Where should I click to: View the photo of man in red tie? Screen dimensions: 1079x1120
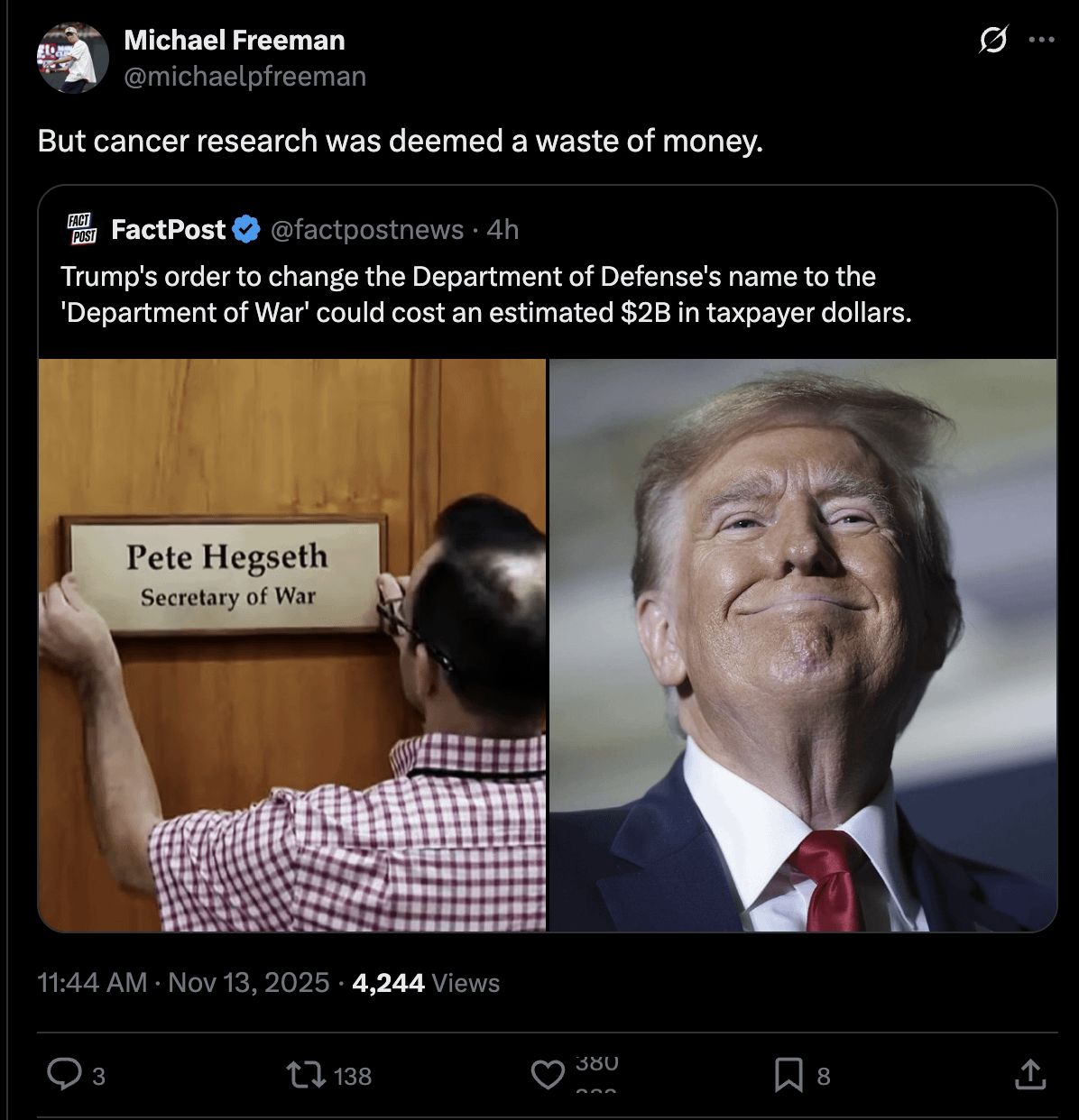[x=803, y=645]
